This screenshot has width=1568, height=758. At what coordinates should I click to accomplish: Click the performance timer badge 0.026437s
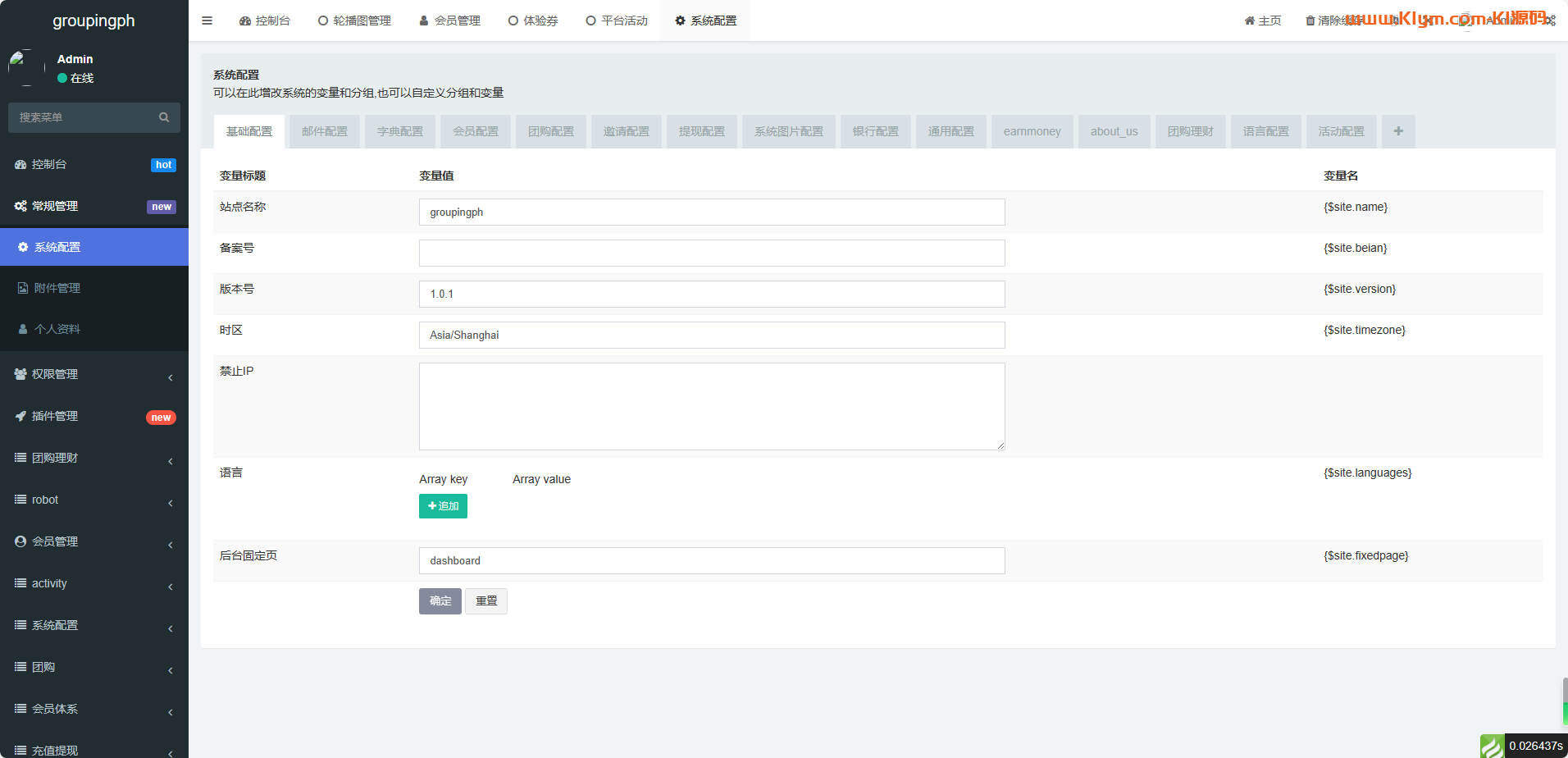tap(1536, 746)
